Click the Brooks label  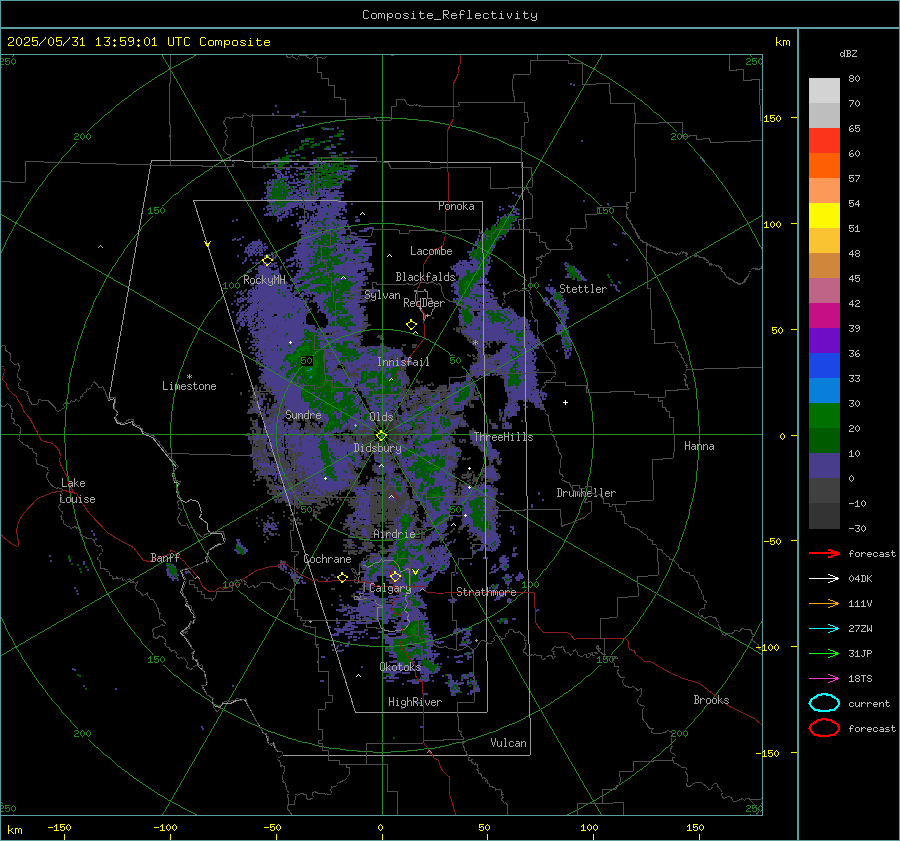click(x=711, y=700)
